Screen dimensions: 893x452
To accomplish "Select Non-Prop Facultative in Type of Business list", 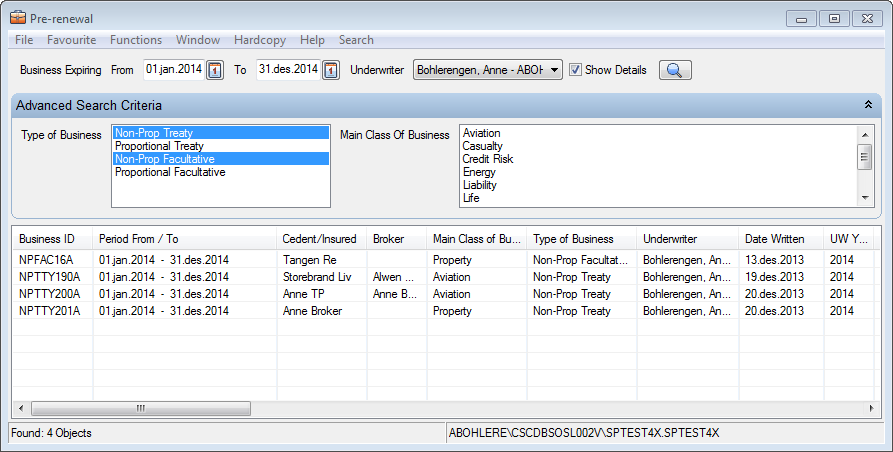I will [x=220, y=159].
